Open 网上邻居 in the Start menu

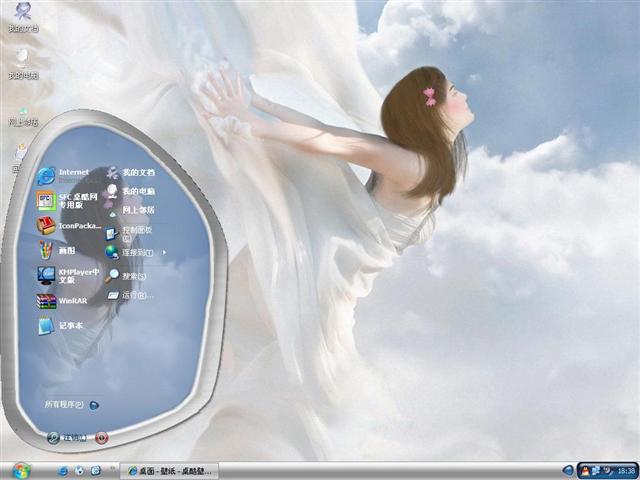click(131, 210)
